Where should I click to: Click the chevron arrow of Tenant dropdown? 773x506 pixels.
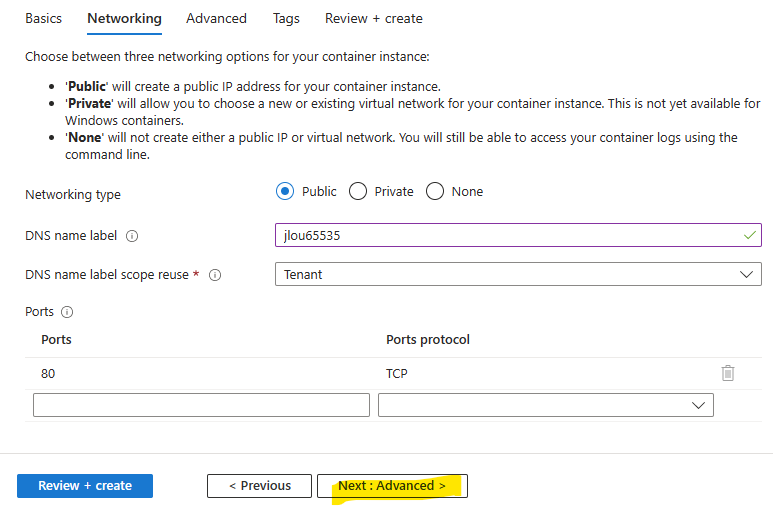pos(746,274)
